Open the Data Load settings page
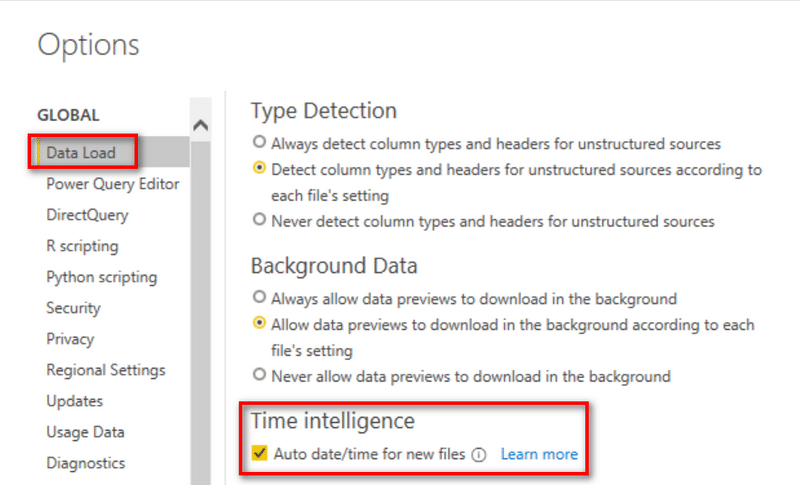Viewport: 800px width, 485px height. pyautogui.click(x=81, y=152)
